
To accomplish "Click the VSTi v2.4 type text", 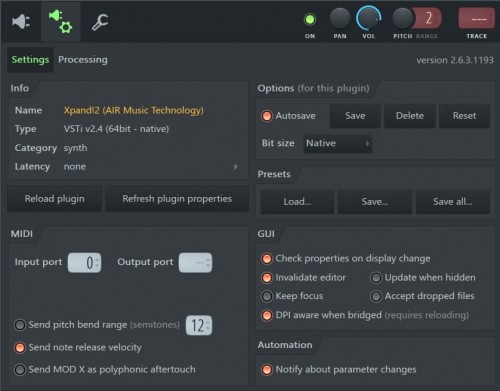I will pyautogui.click(x=116, y=129).
